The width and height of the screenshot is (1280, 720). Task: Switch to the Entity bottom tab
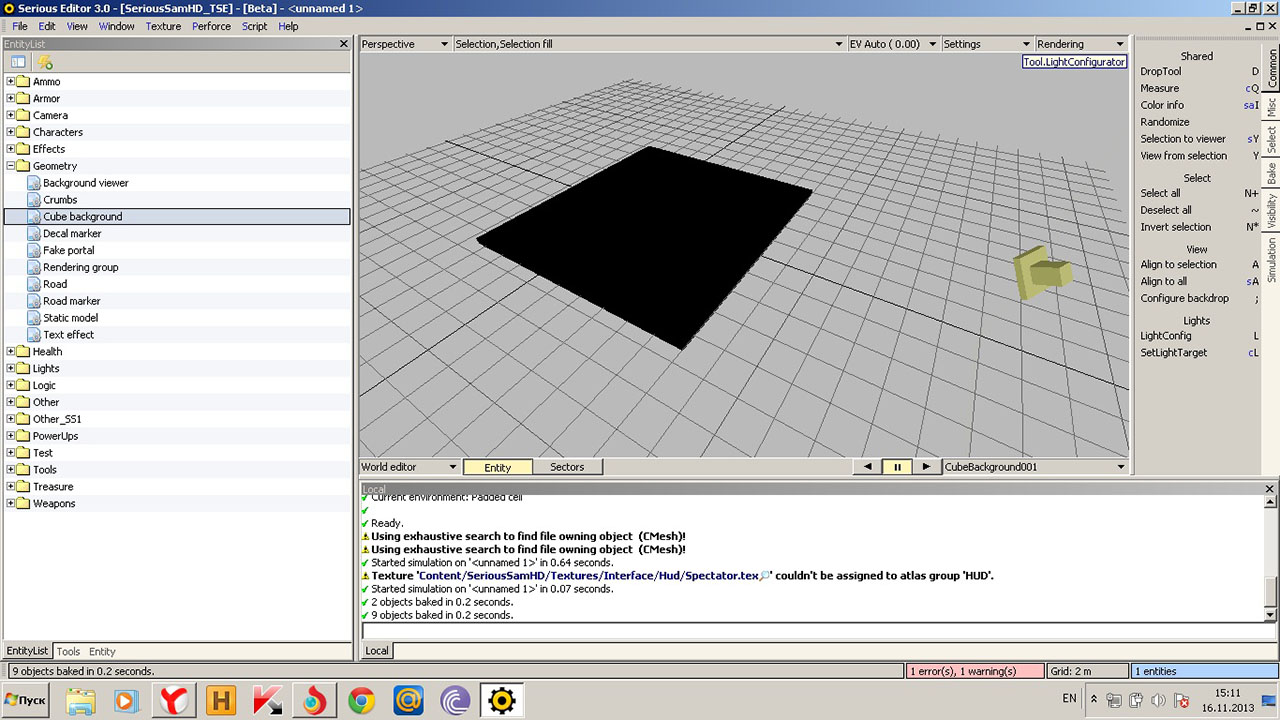[102, 651]
